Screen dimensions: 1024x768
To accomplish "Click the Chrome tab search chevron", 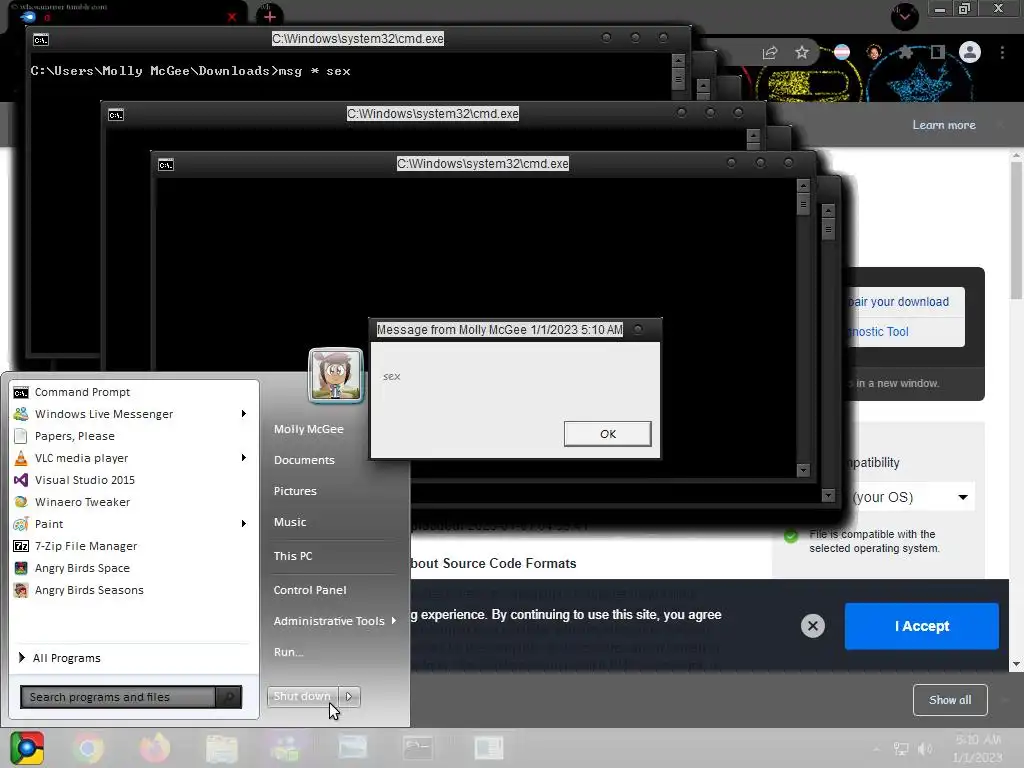I will (905, 16).
